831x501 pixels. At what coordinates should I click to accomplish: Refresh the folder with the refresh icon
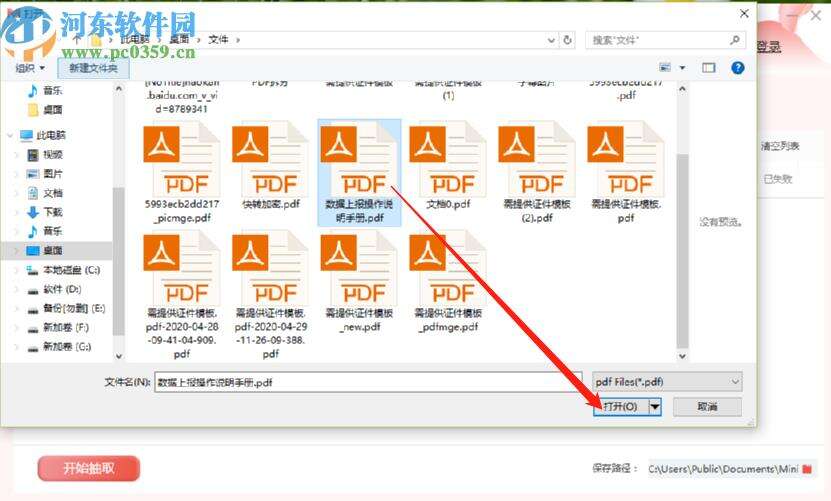click(x=567, y=40)
